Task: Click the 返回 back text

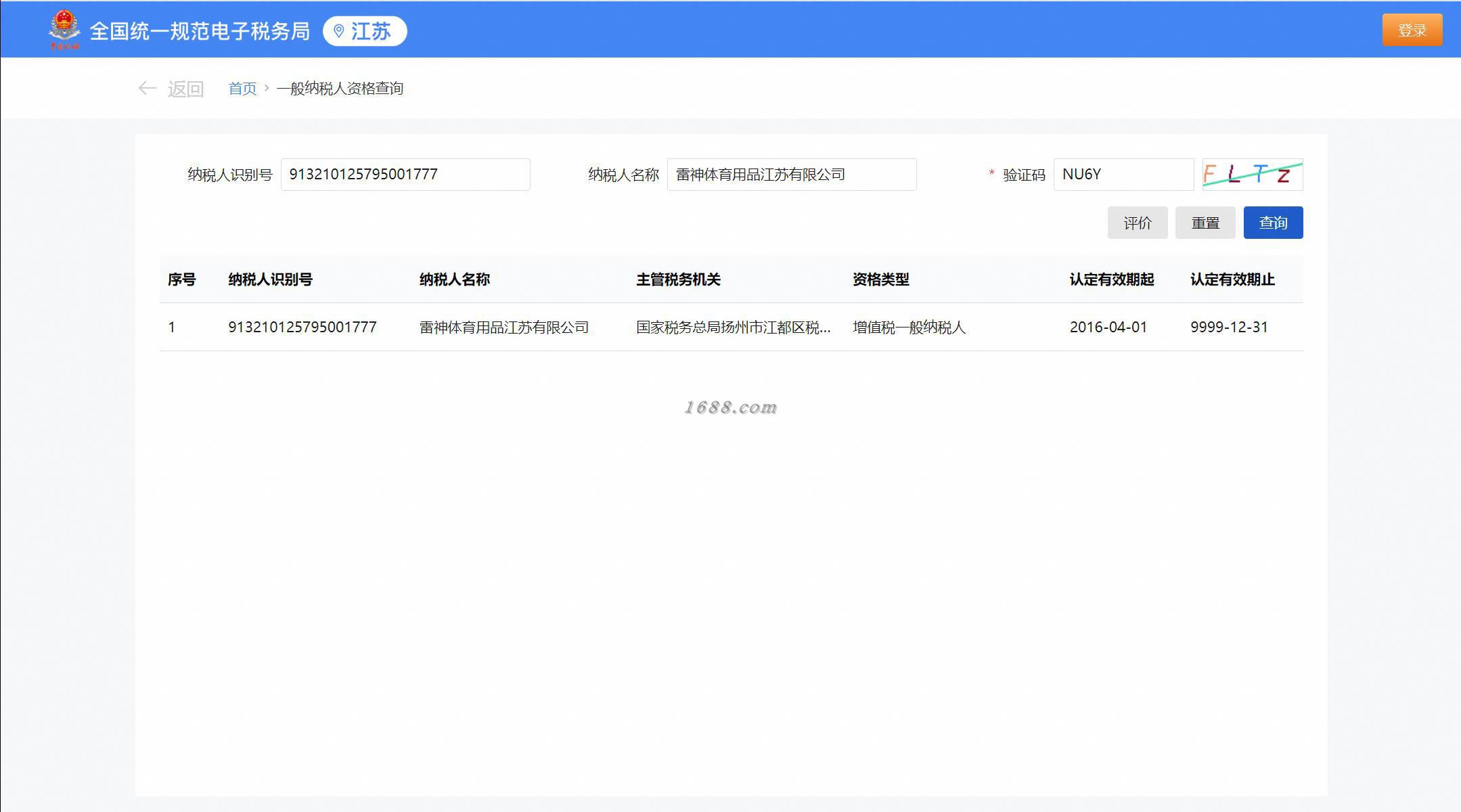Action: (x=185, y=89)
